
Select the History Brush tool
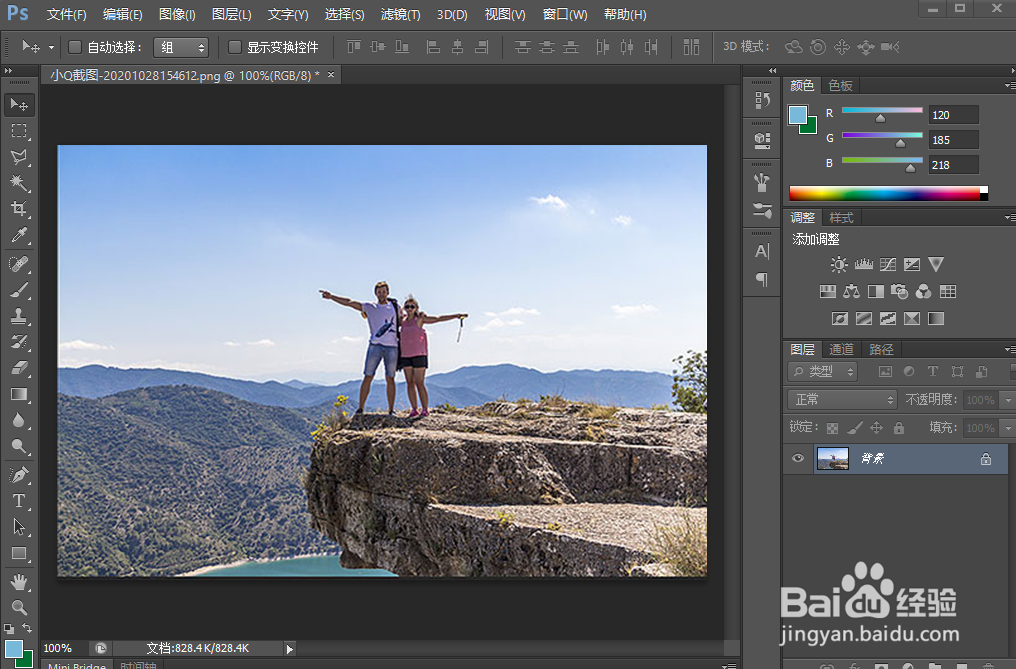pos(19,342)
